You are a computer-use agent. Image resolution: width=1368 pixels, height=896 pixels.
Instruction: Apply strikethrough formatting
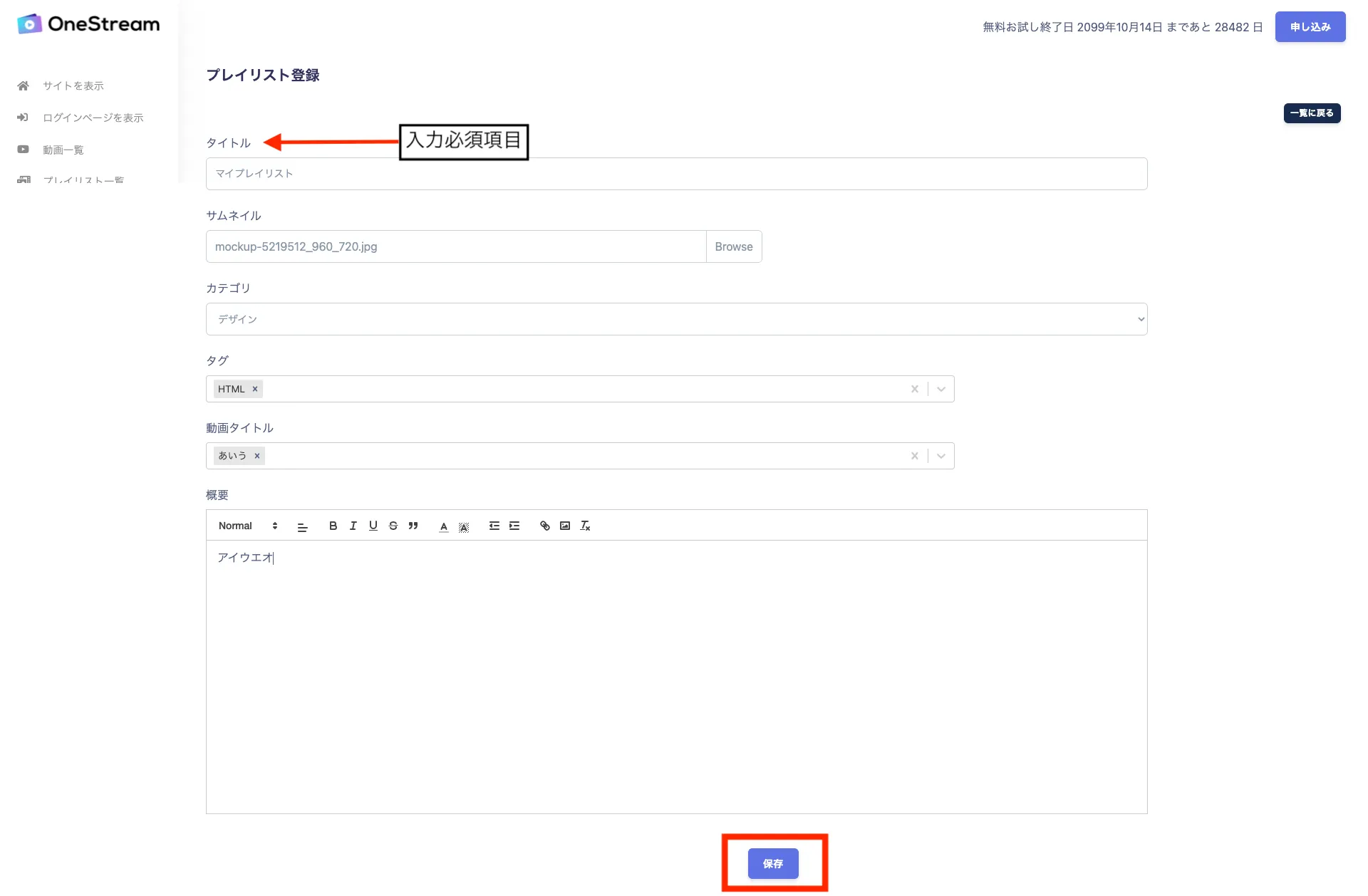(393, 526)
